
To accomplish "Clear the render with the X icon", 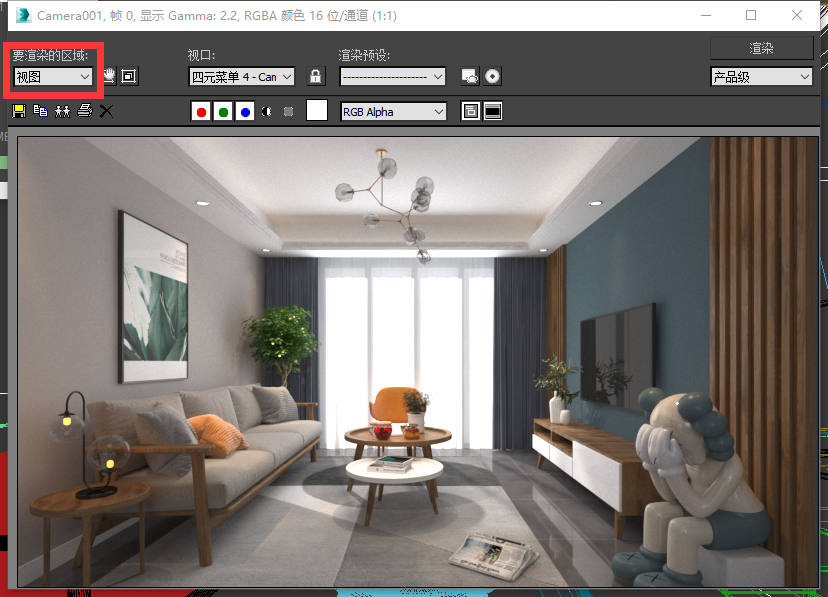I will tap(106, 111).
